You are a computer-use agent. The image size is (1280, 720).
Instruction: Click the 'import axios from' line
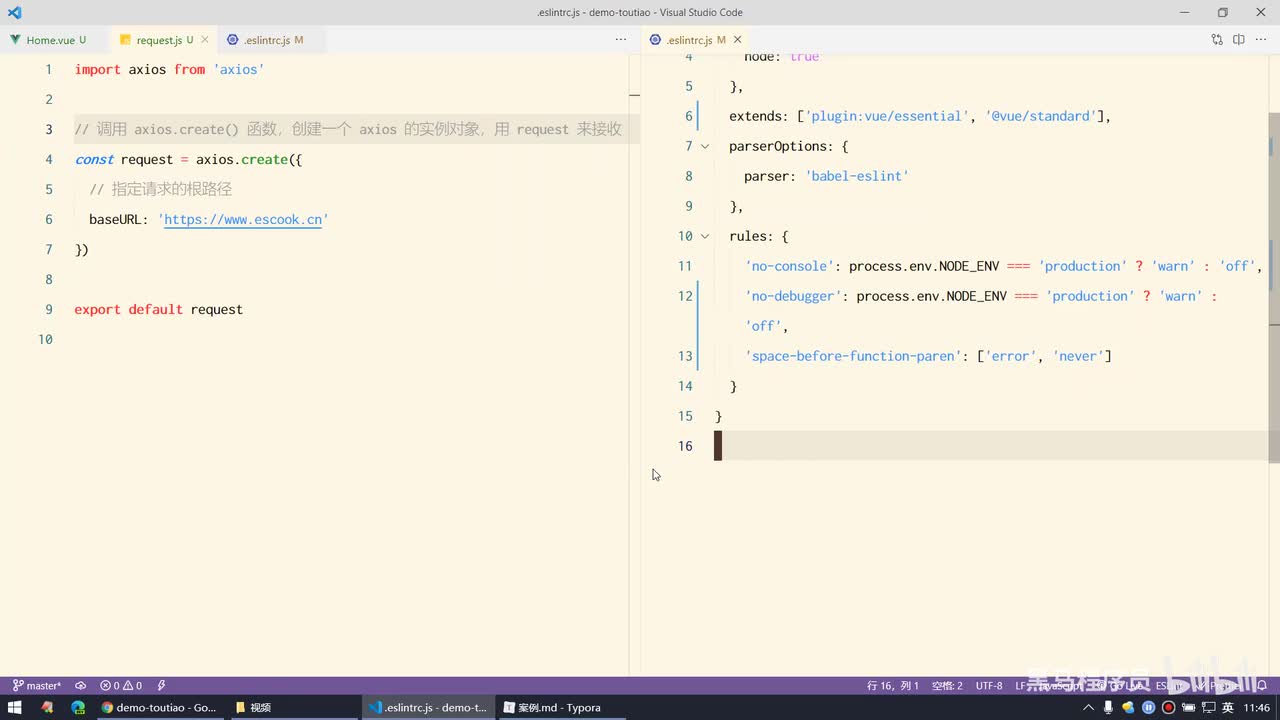pos(169,70)
